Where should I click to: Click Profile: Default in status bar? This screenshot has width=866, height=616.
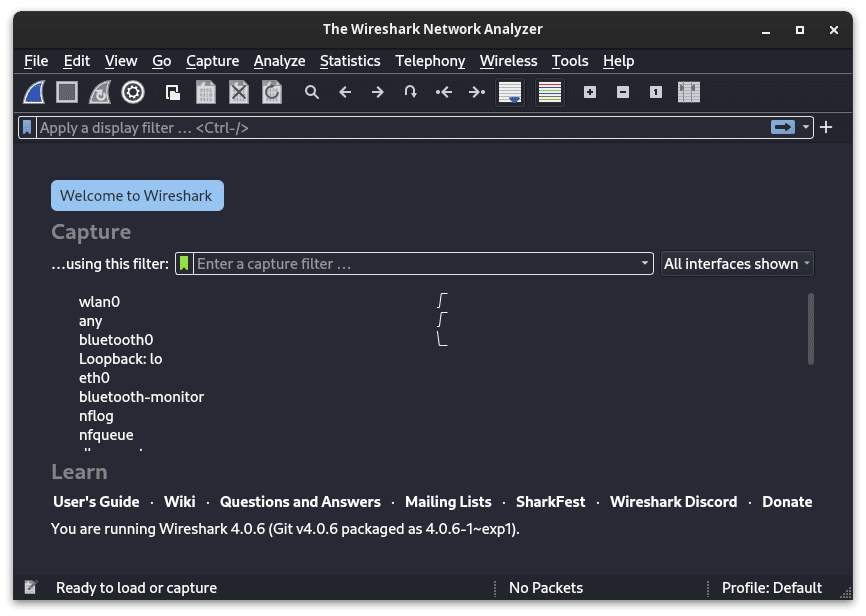tap(772, 588)
